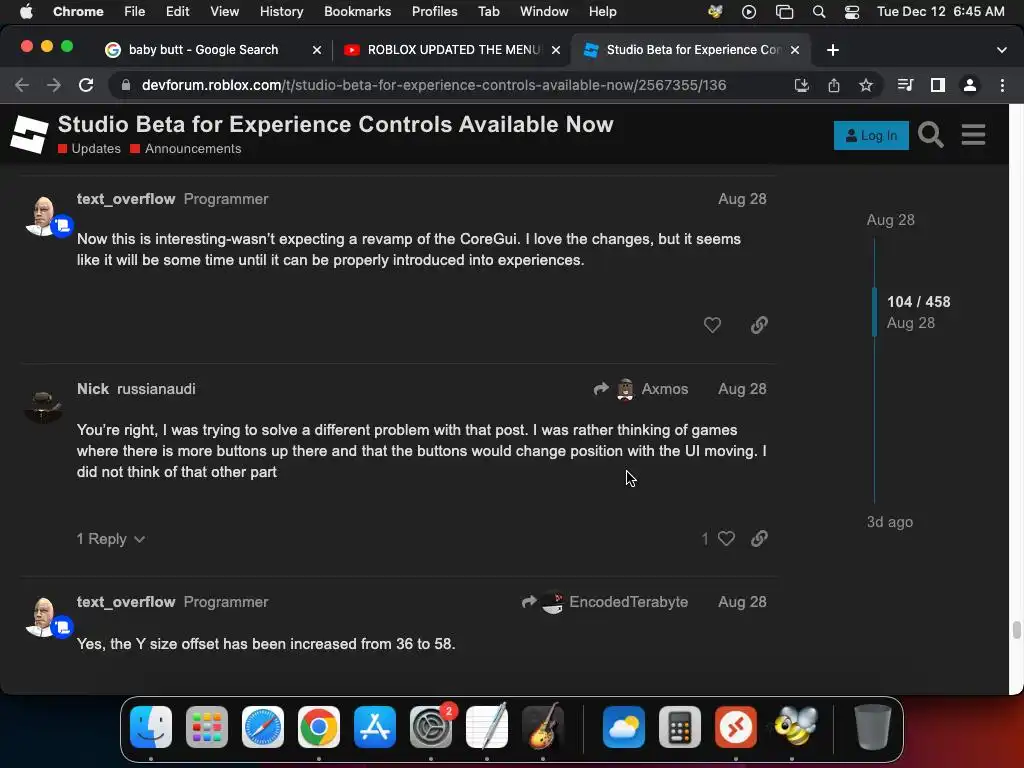Switch to baby butt Google Search tab
The height and width of the screenshot is (768, 1024).
coord(204,50)
